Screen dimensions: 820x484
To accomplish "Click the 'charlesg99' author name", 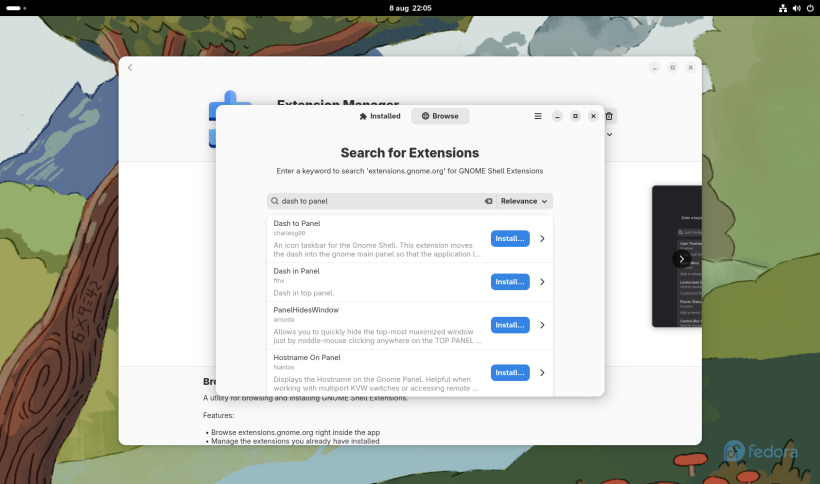I will [x=289, y=233].
